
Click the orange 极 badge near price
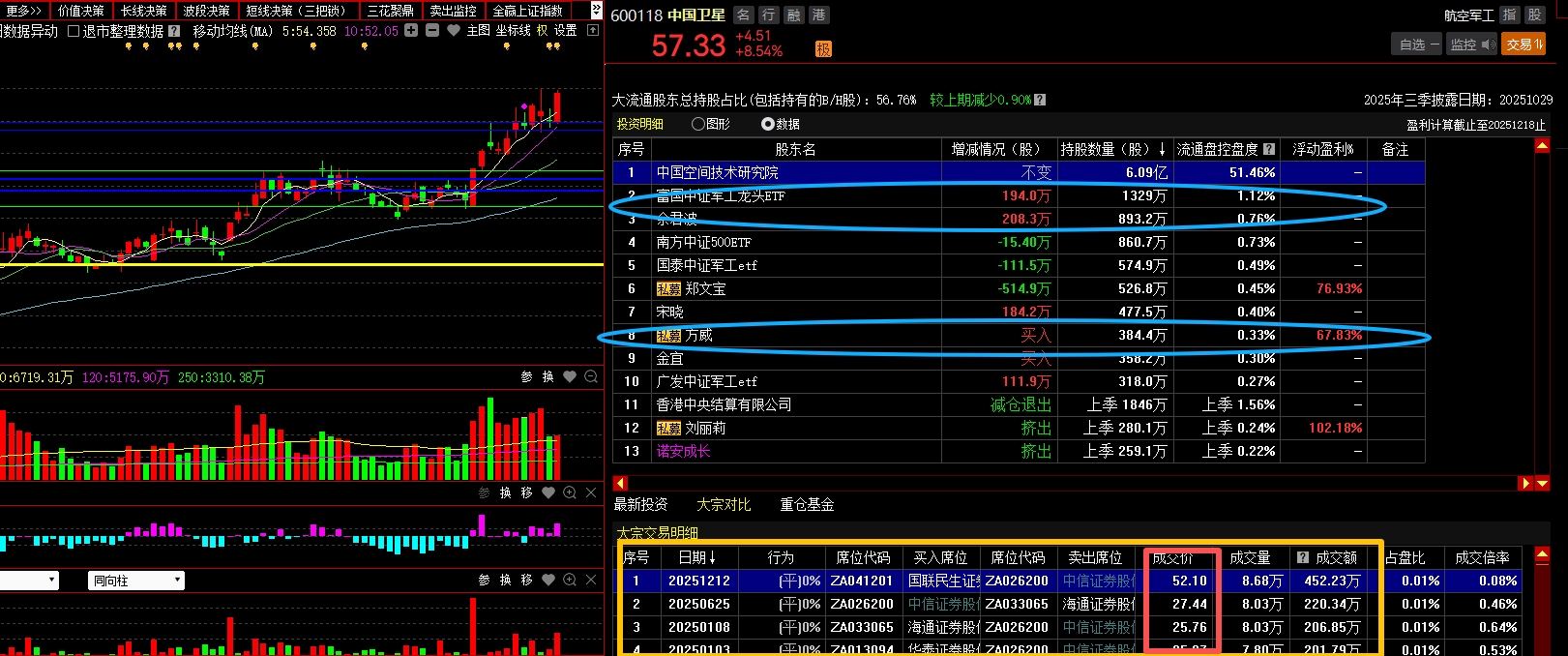(x=823, y=49)
